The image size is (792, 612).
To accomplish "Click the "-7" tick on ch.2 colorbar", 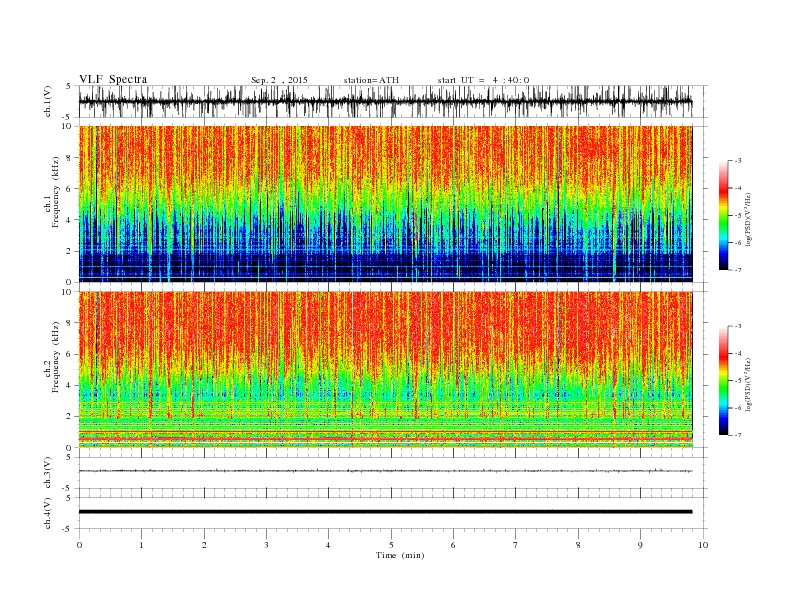I will [738, 435].
